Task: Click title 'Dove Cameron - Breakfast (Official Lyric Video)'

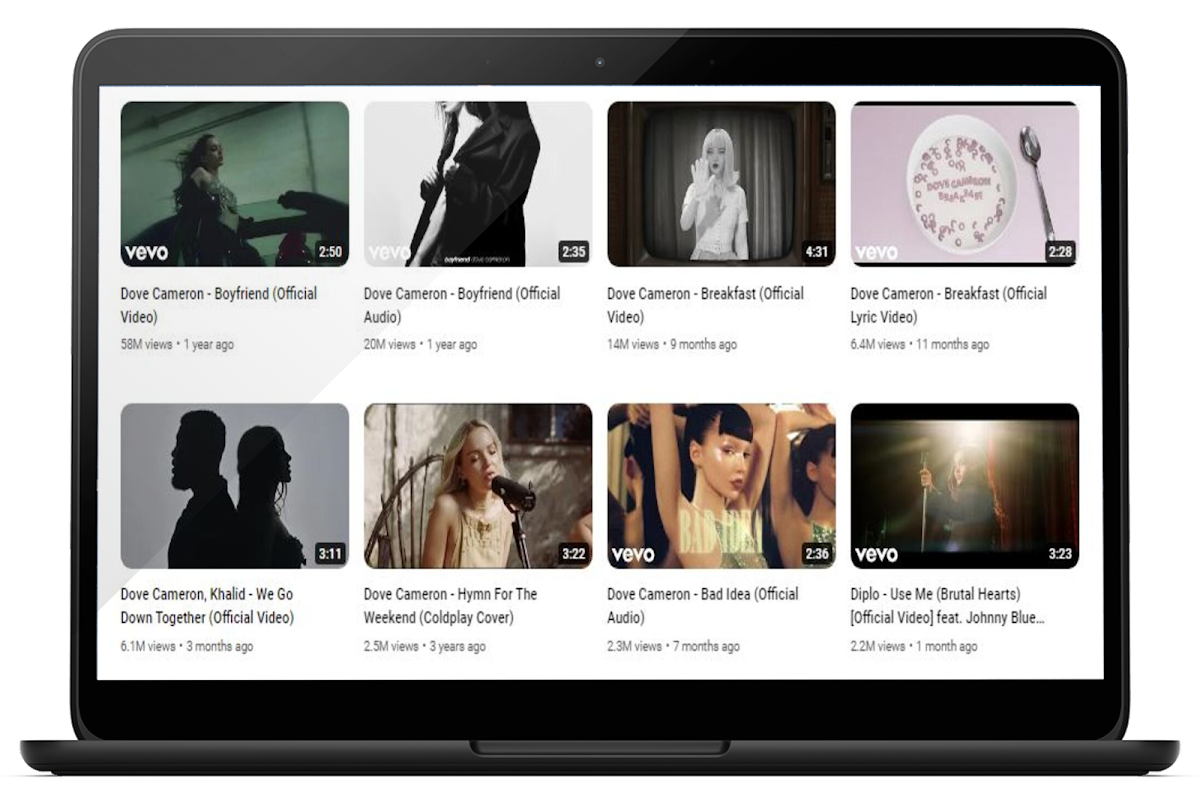Action: [949, 305]
